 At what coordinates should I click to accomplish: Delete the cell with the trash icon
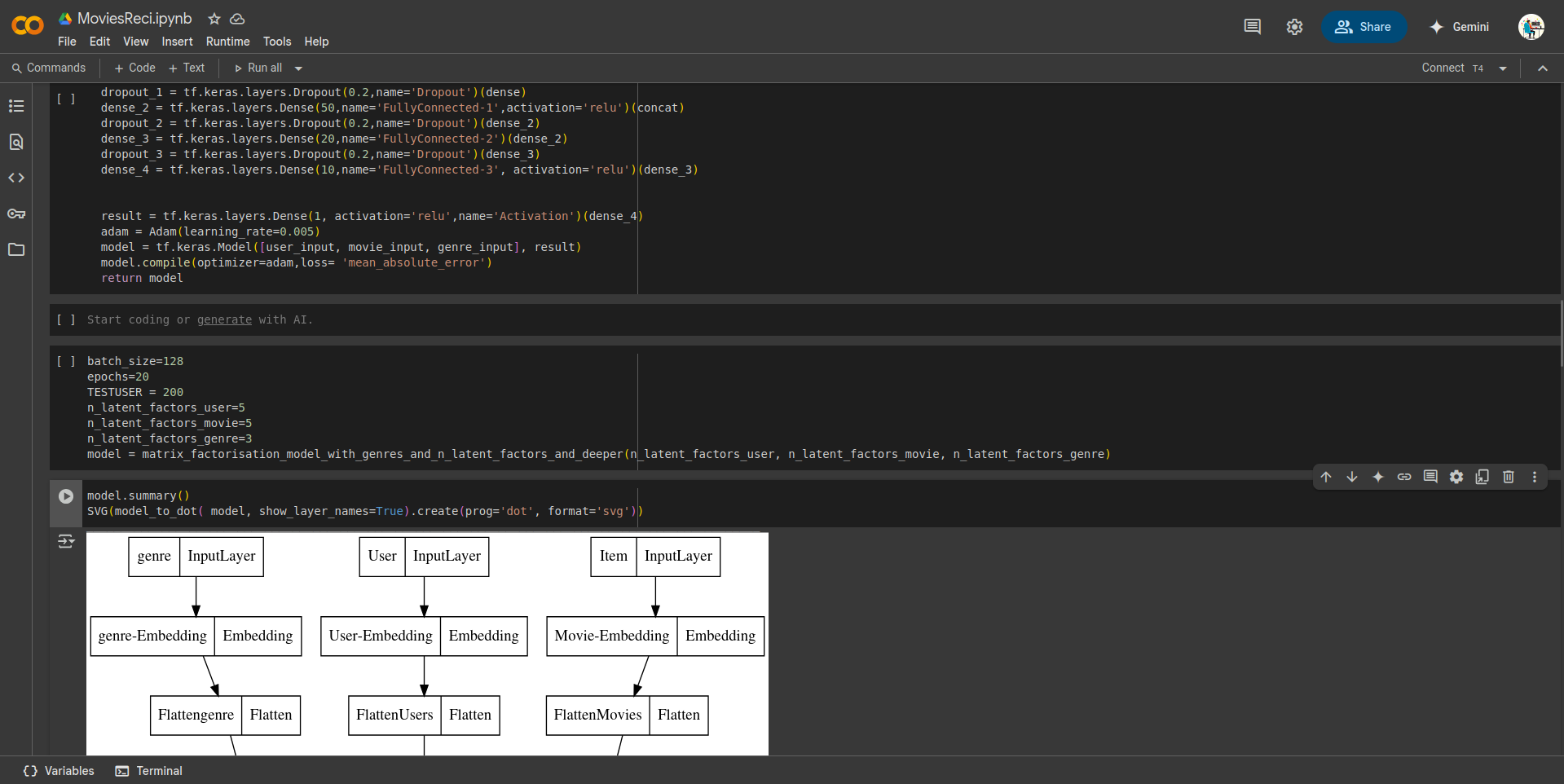click(x=1509, y=477)
